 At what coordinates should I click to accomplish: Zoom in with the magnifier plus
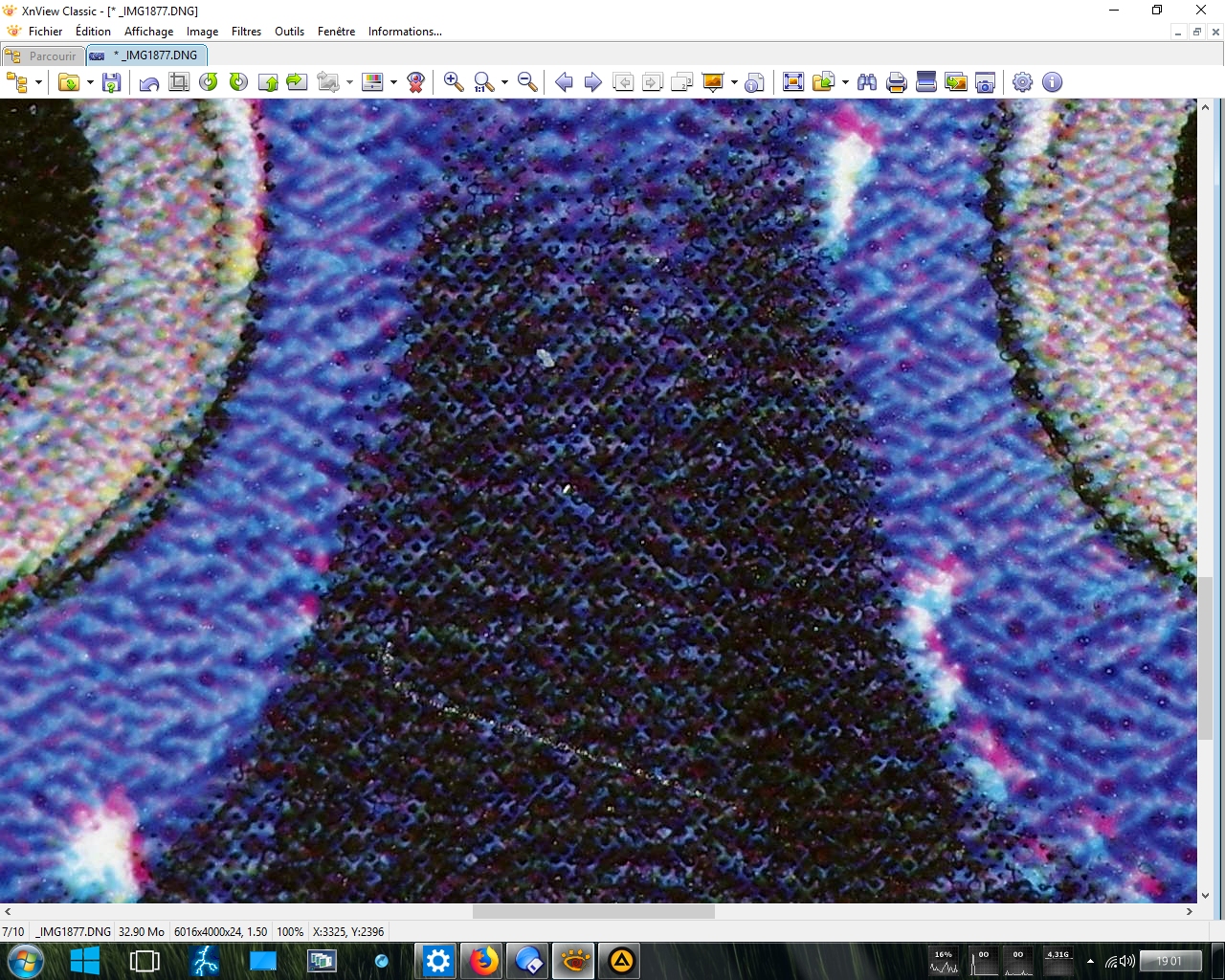(454, 82)
